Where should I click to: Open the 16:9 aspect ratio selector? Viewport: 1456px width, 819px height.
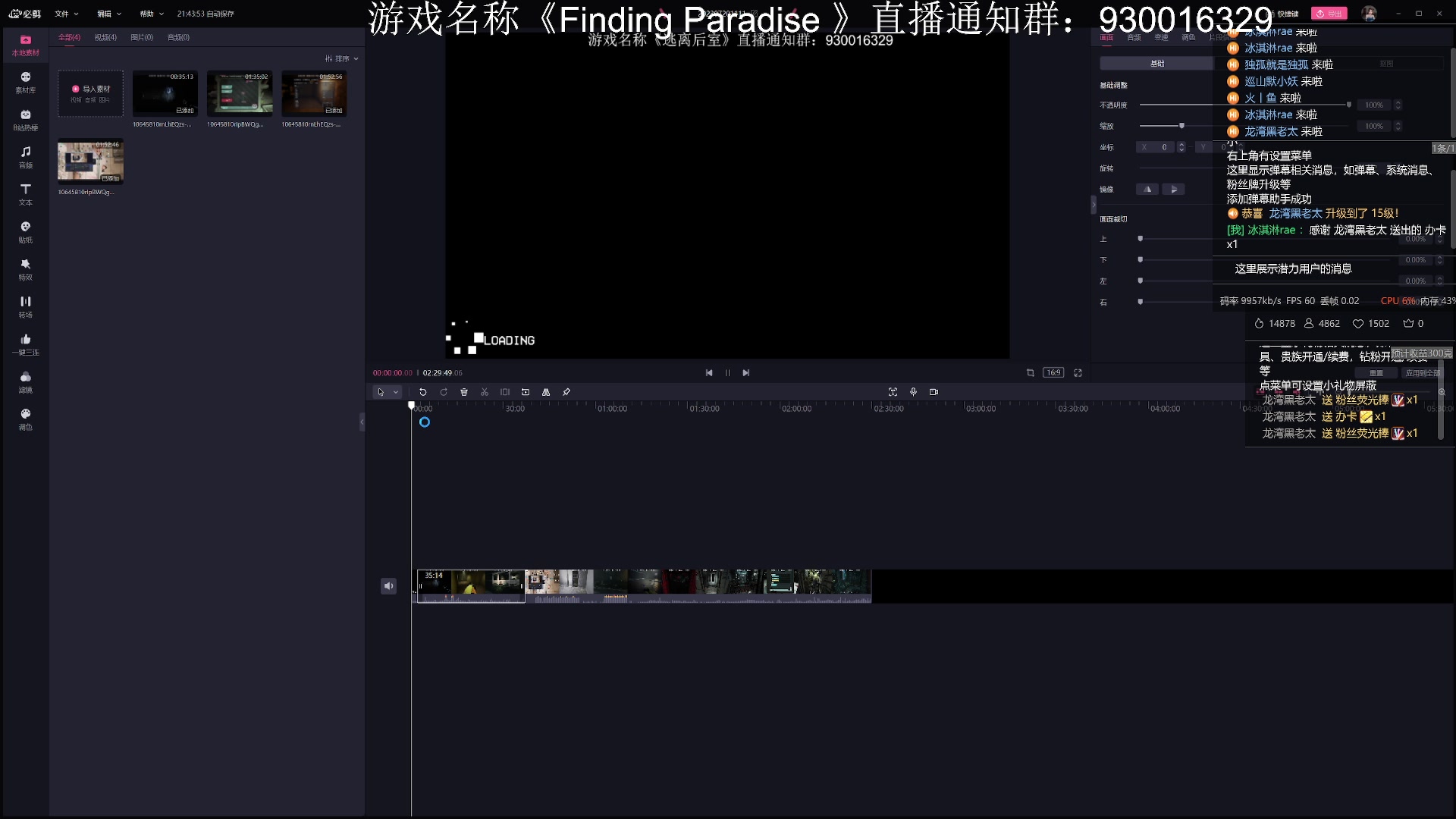coord(1053,372)
